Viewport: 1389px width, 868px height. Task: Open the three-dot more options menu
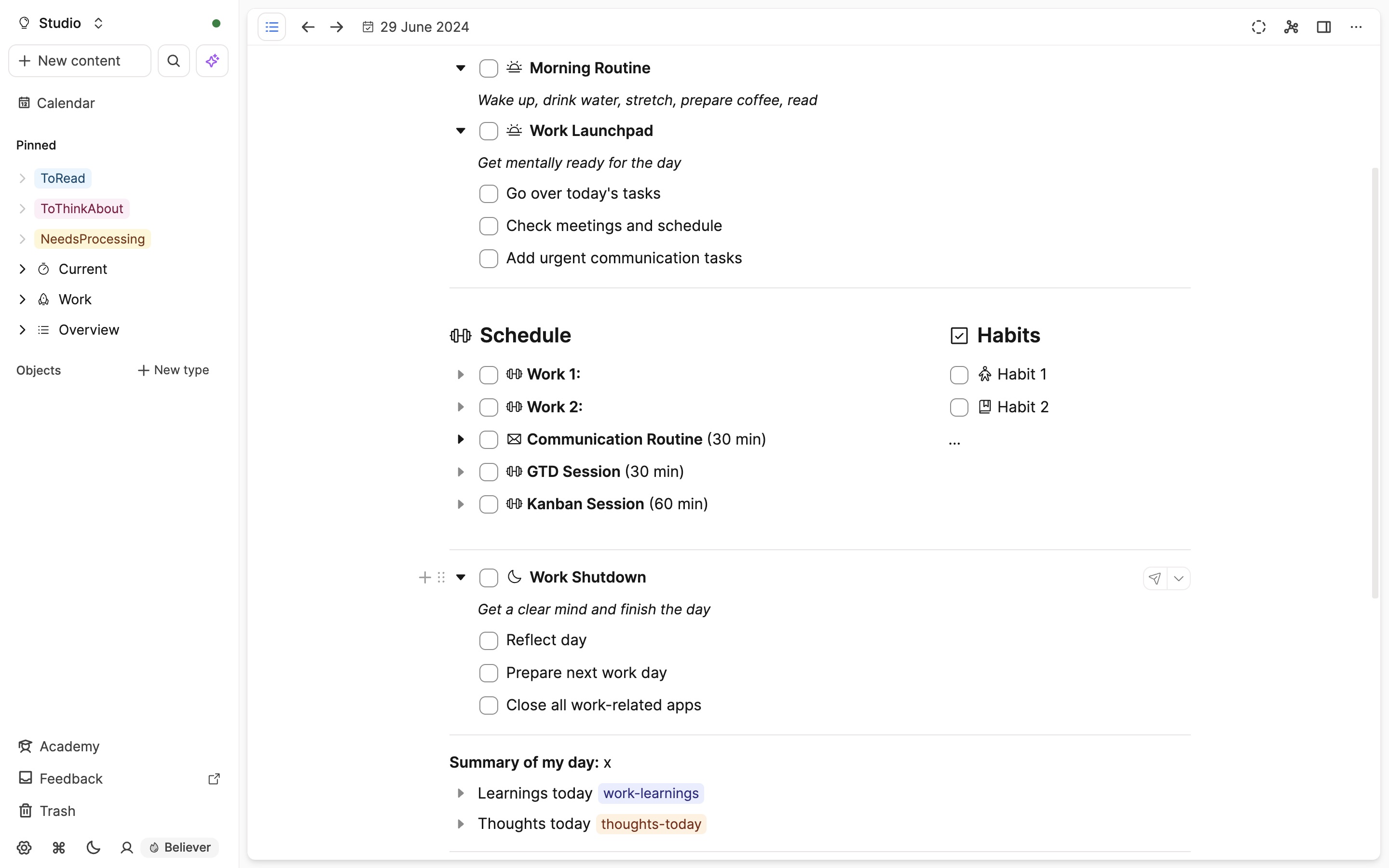(x=1356, y=27)
